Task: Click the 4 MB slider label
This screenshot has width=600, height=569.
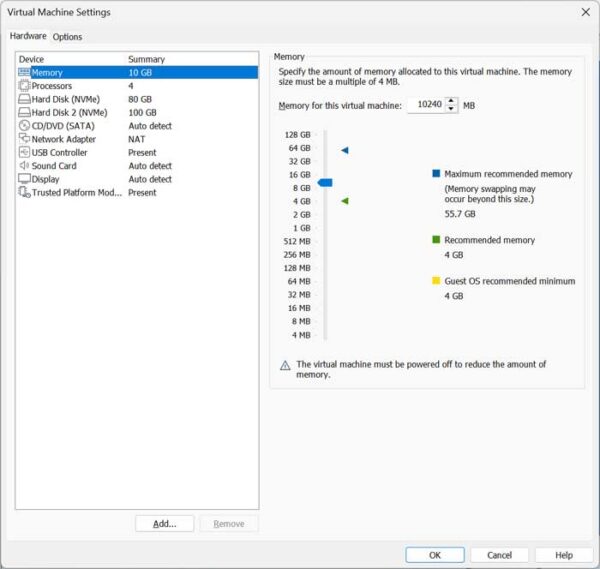Action: pyautogui.click(x=301, y=335)
